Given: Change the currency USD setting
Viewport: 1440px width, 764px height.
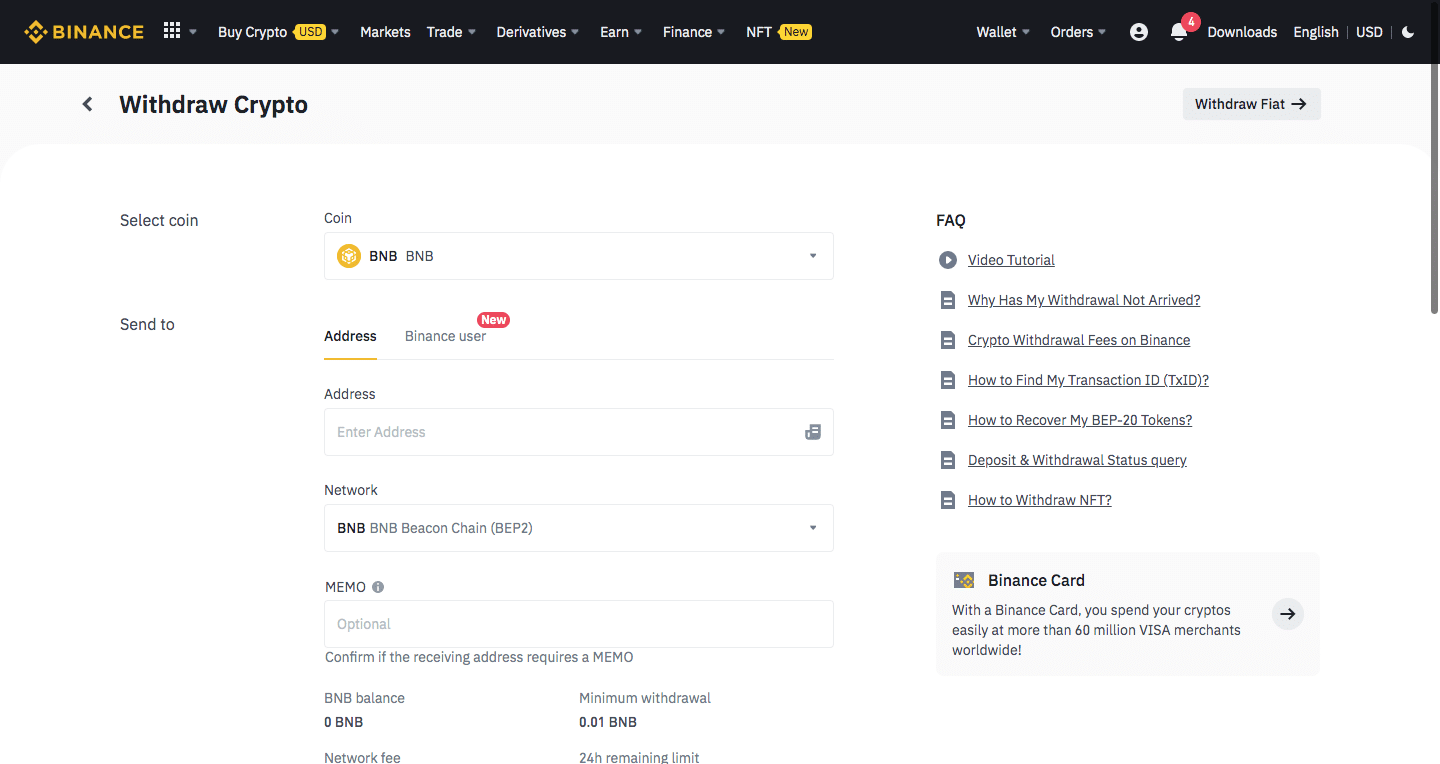Looking at the screenshot, I should 1369,32.
